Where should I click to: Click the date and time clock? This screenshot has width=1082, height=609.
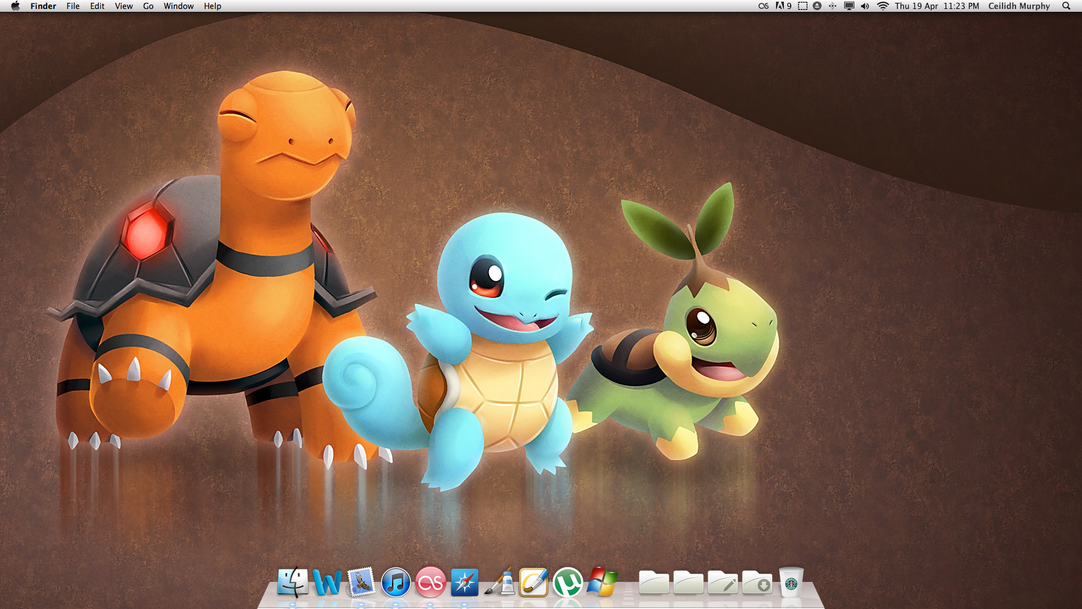pos(937,6)
